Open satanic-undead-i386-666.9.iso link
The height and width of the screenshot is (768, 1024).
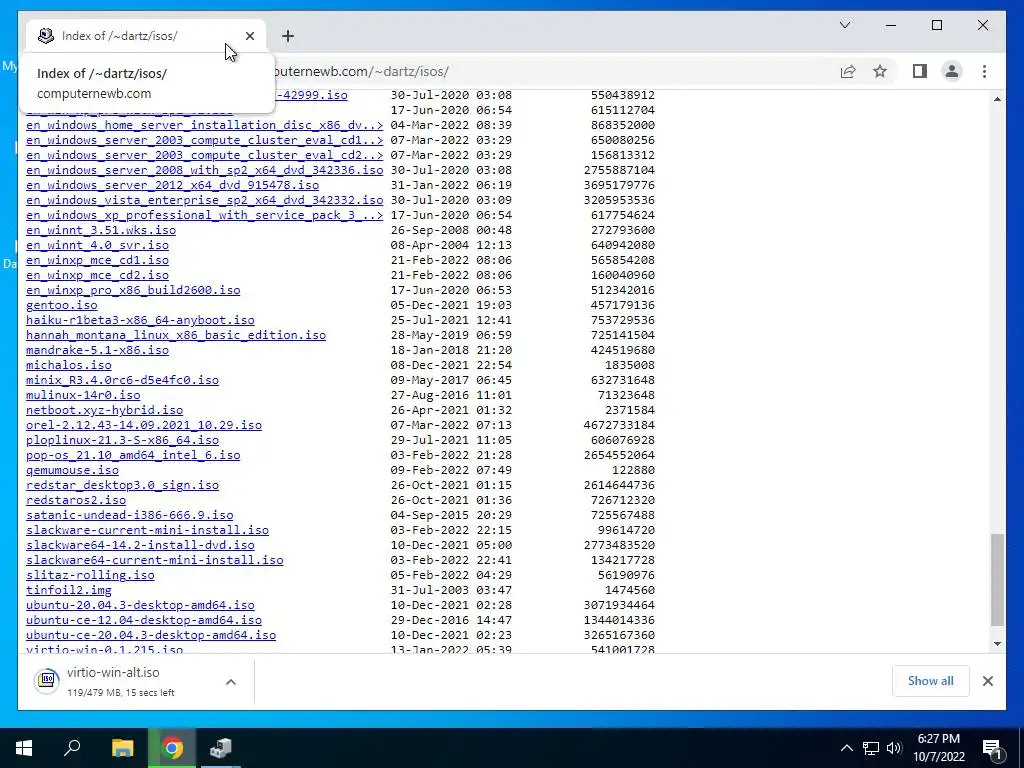click(x=129, y=516)
